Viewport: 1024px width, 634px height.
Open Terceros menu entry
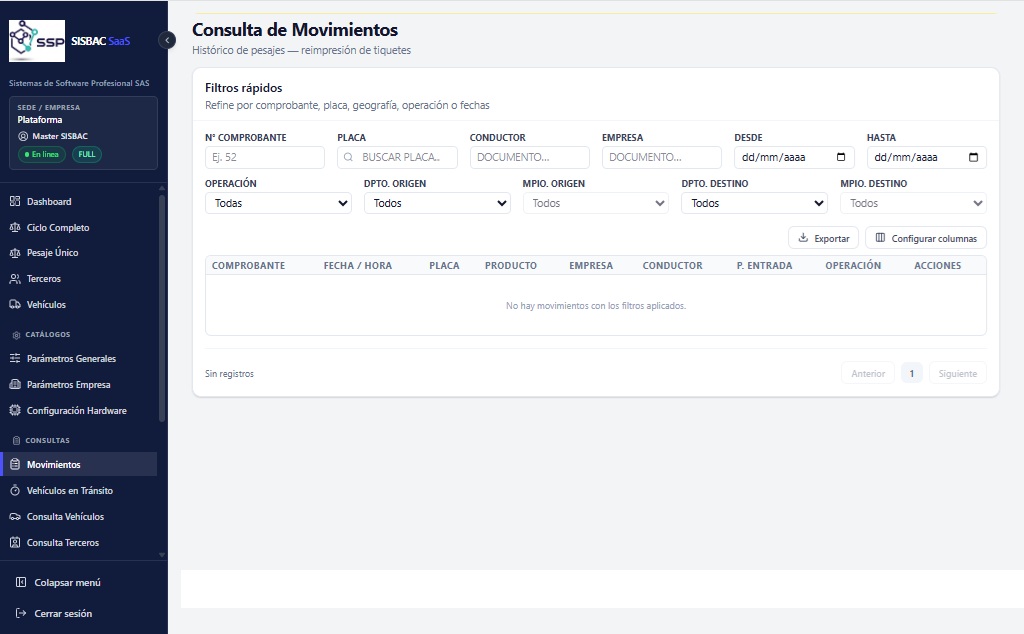coord(78,279)
